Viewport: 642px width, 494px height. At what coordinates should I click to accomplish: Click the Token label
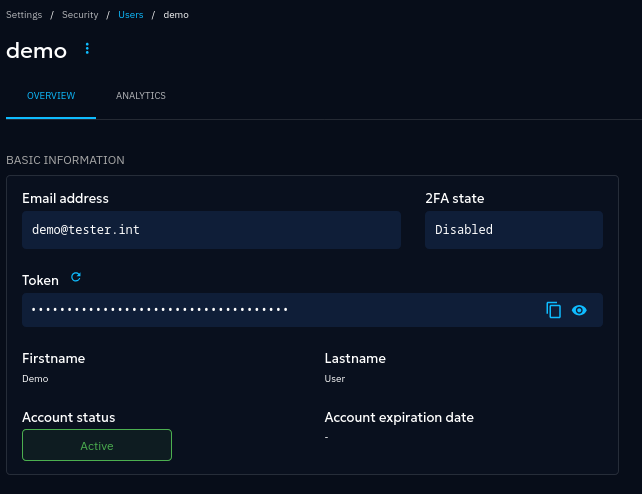pyautogui.click(x=40, y=280)
